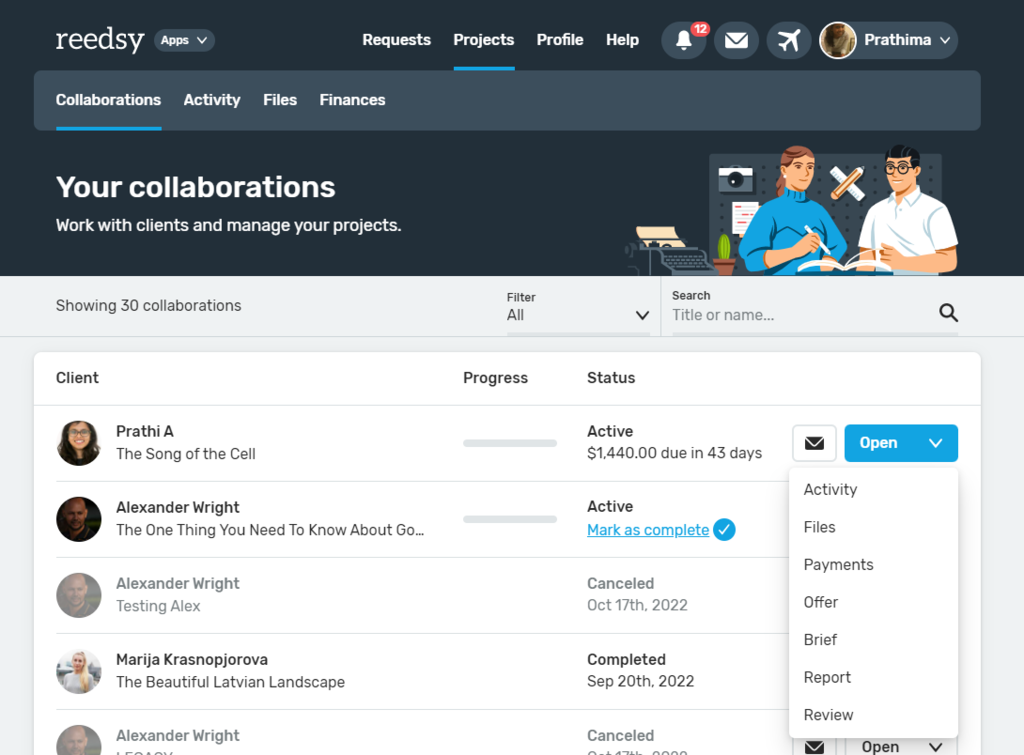
Task: Click Alexander Wright's avatar for Testing Alex
Action: click(78, 596)
